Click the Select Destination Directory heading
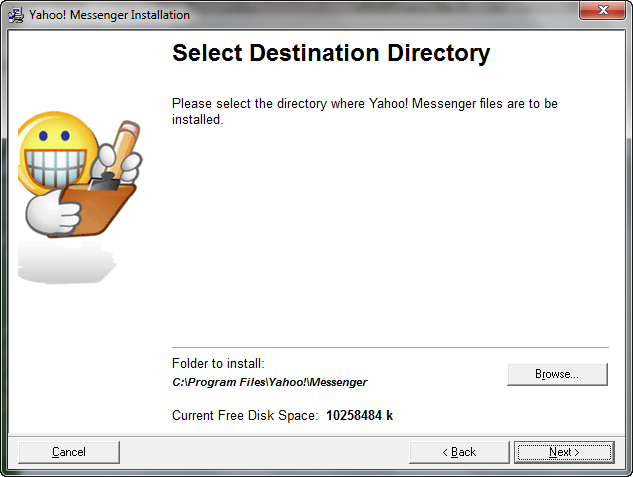The width and height of the screenshot is (633, 477). (331, 54)
